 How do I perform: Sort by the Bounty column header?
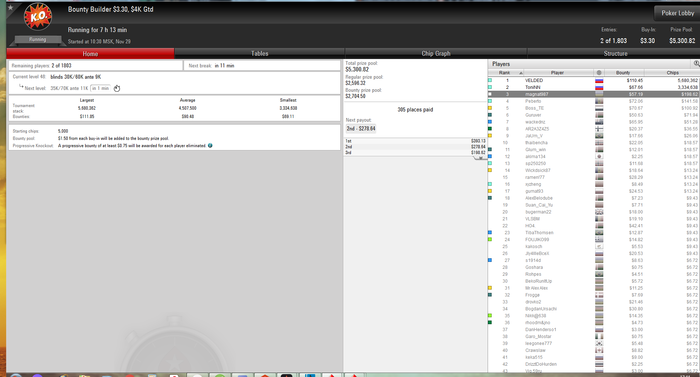tap(623, 72)
